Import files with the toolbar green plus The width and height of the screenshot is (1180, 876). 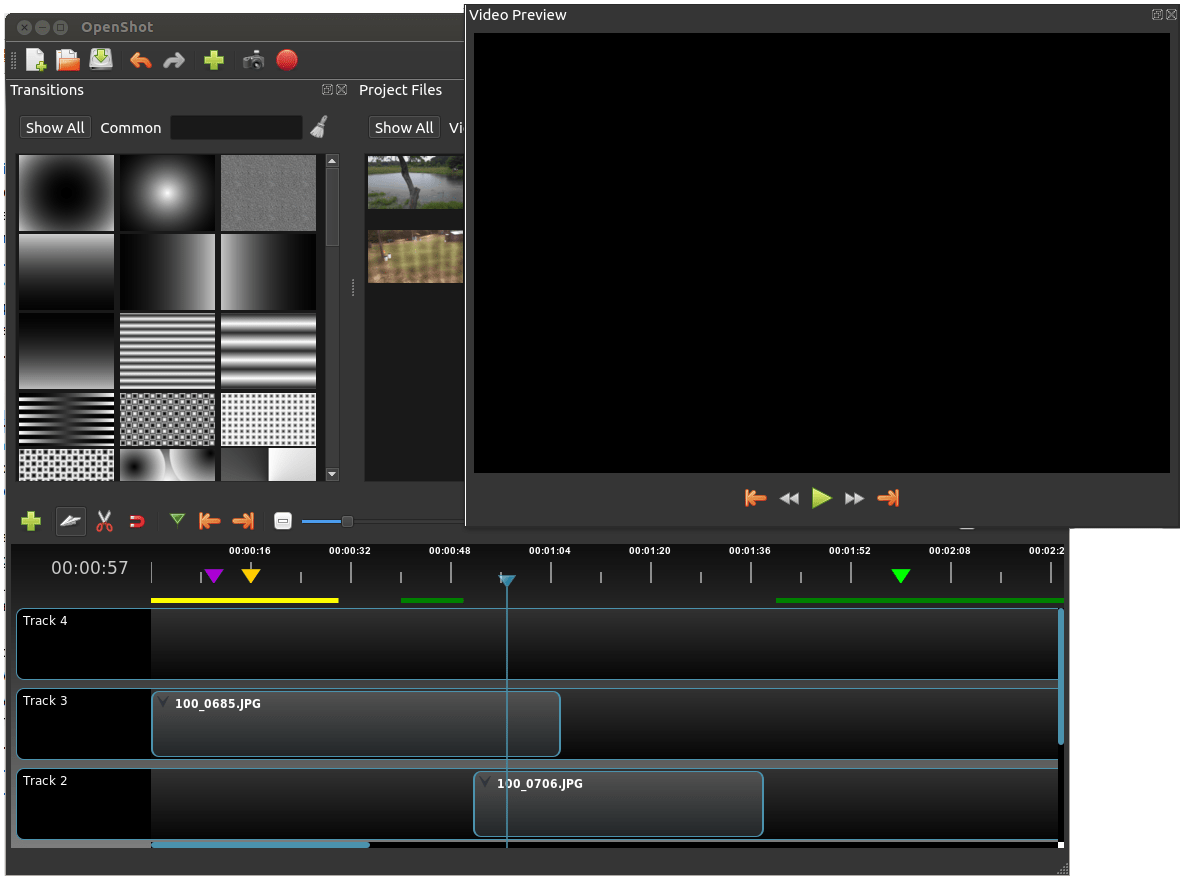point(214,60)
